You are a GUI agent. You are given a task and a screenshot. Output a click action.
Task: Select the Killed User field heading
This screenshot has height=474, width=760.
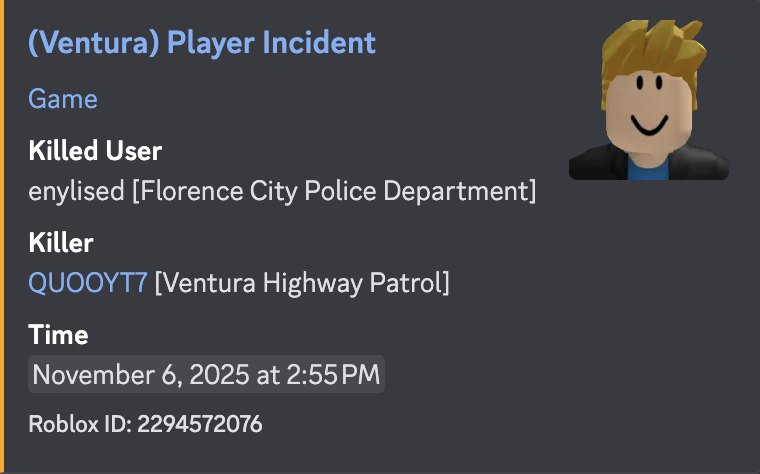coord(95,151)
